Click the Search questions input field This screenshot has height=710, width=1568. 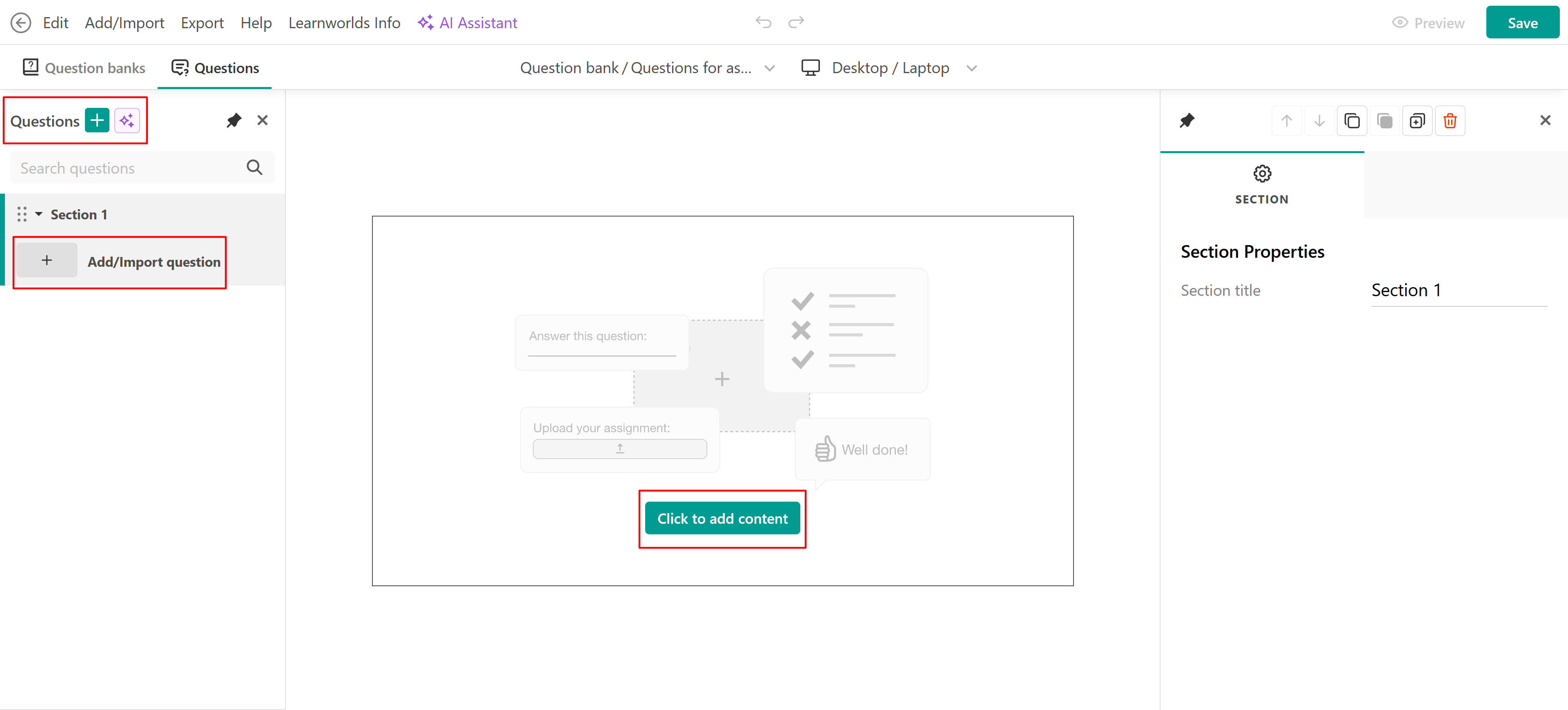point(128,168)
